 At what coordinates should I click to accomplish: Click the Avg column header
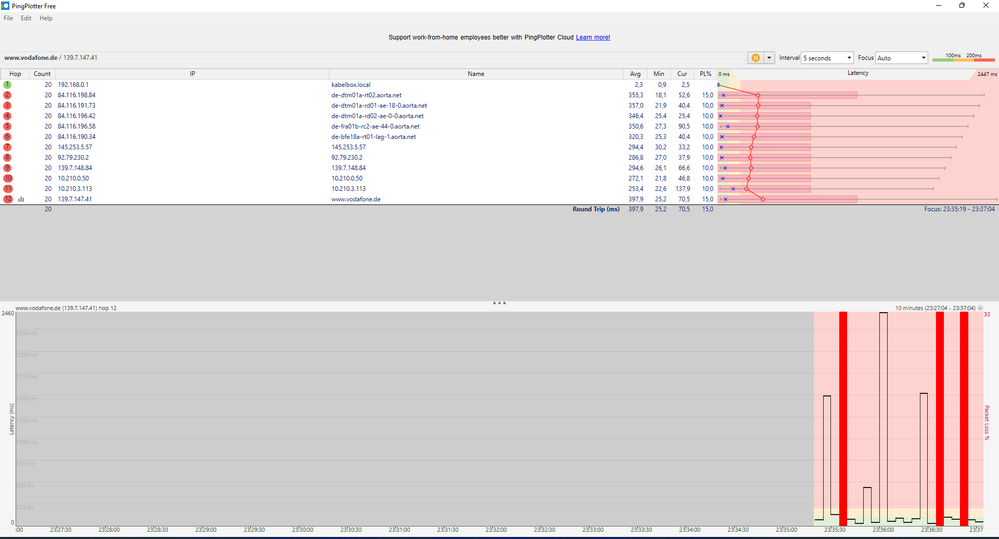tap(635, 74)
